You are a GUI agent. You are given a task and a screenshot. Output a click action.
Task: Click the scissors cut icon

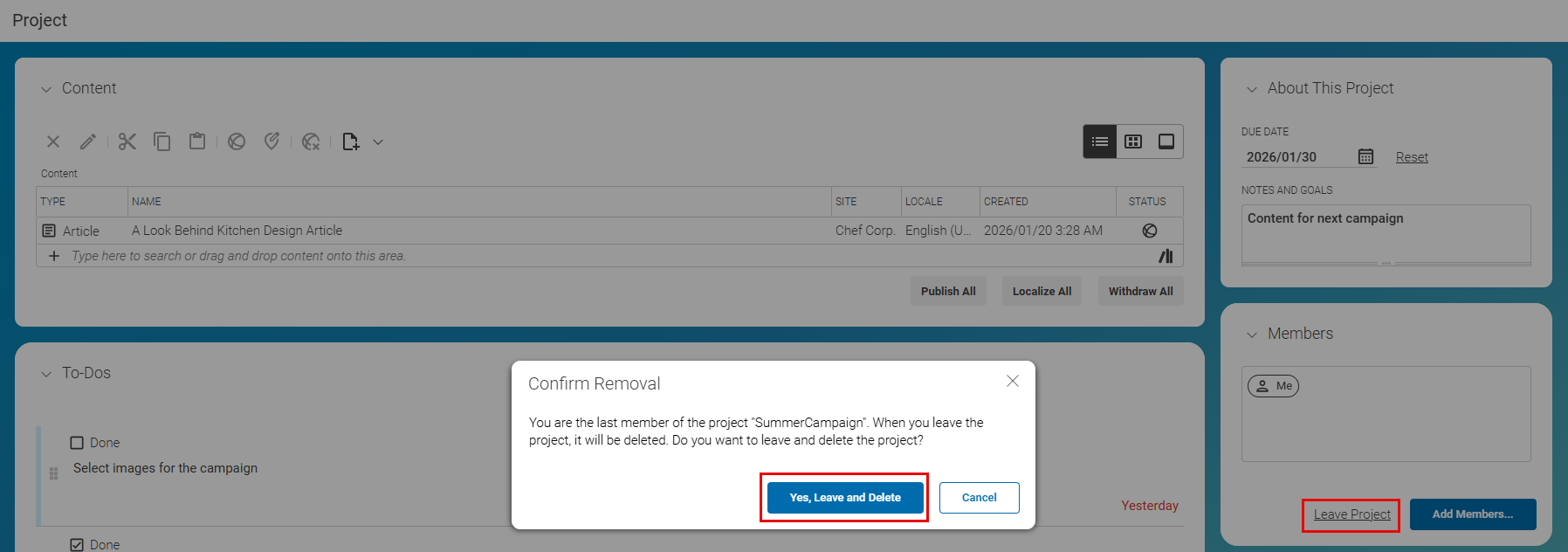click(127, 141)
